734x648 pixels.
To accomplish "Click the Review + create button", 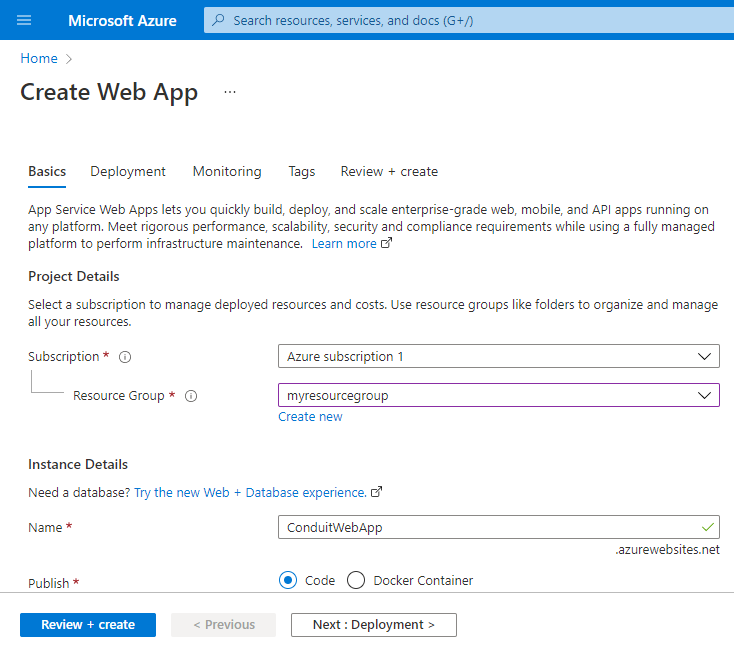I will [88, 625].
